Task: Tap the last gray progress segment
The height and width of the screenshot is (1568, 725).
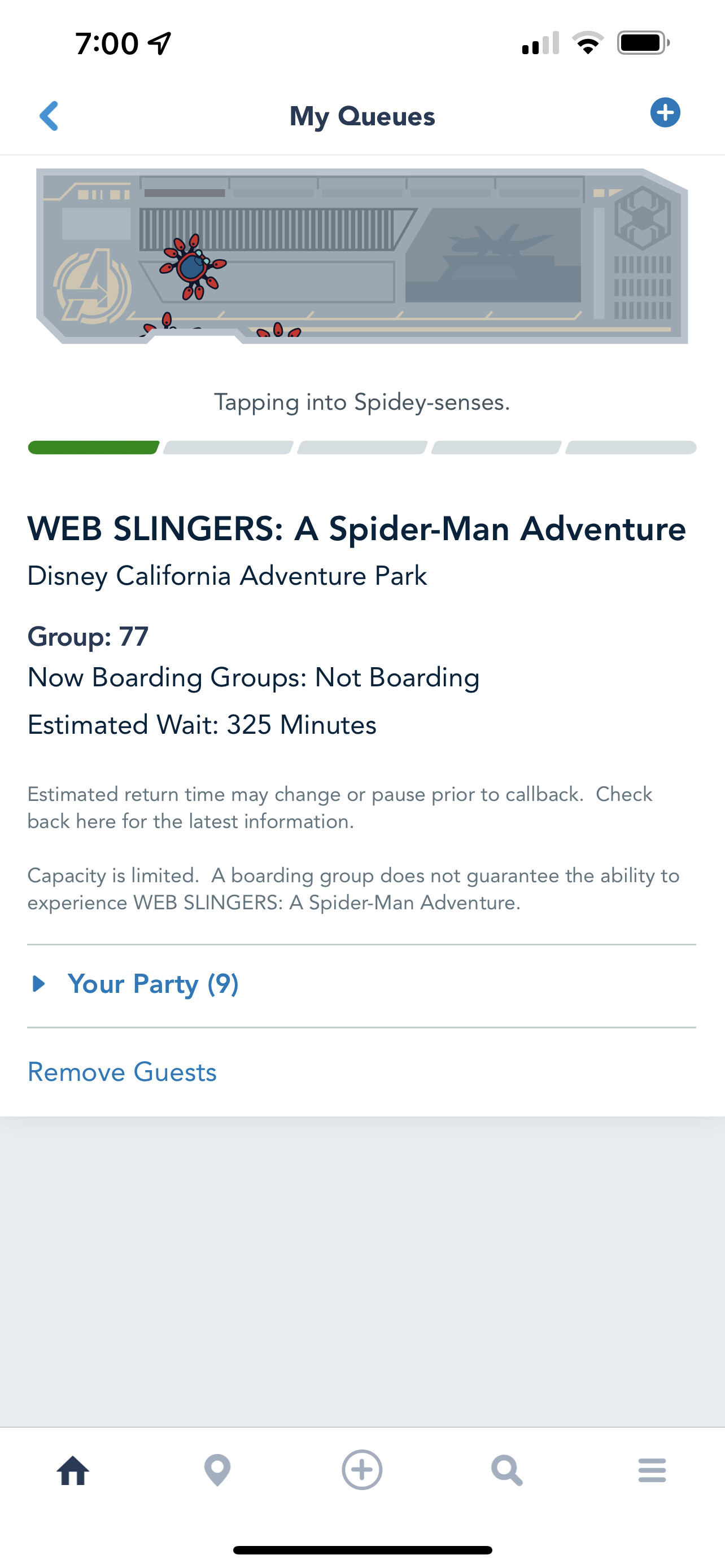Action: (631, 448)
